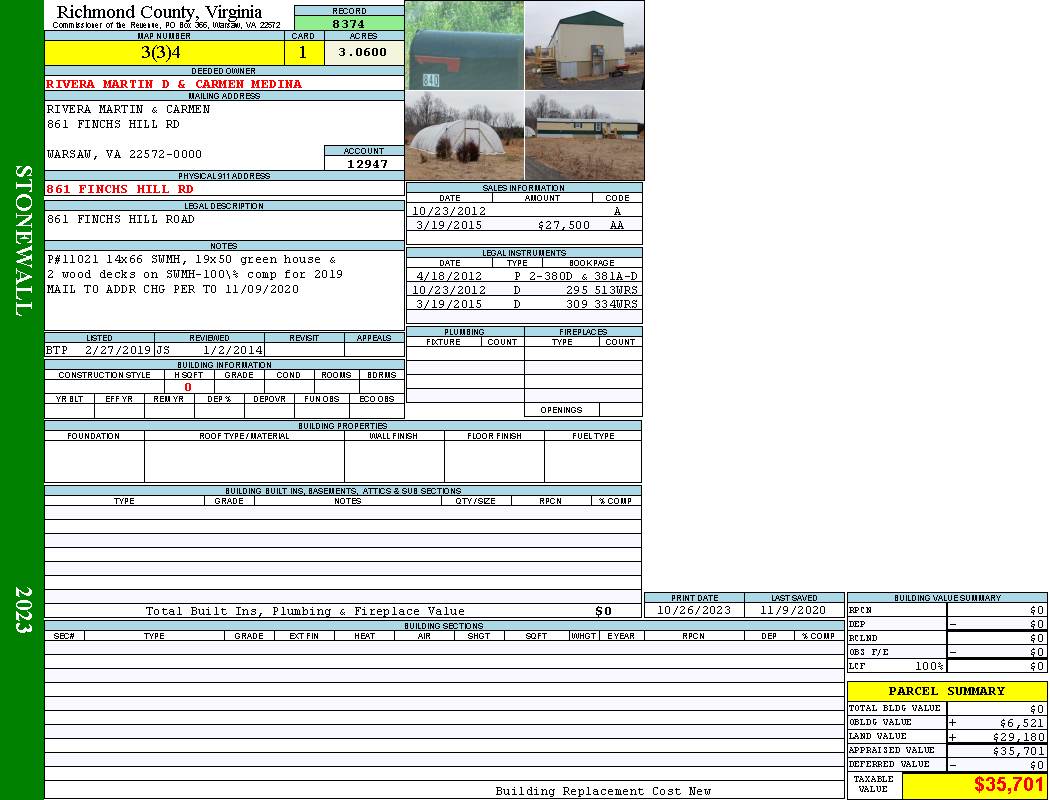Click the record number 8374 field
This screenshot has height=800, width=1050.
tap(349, 24)
